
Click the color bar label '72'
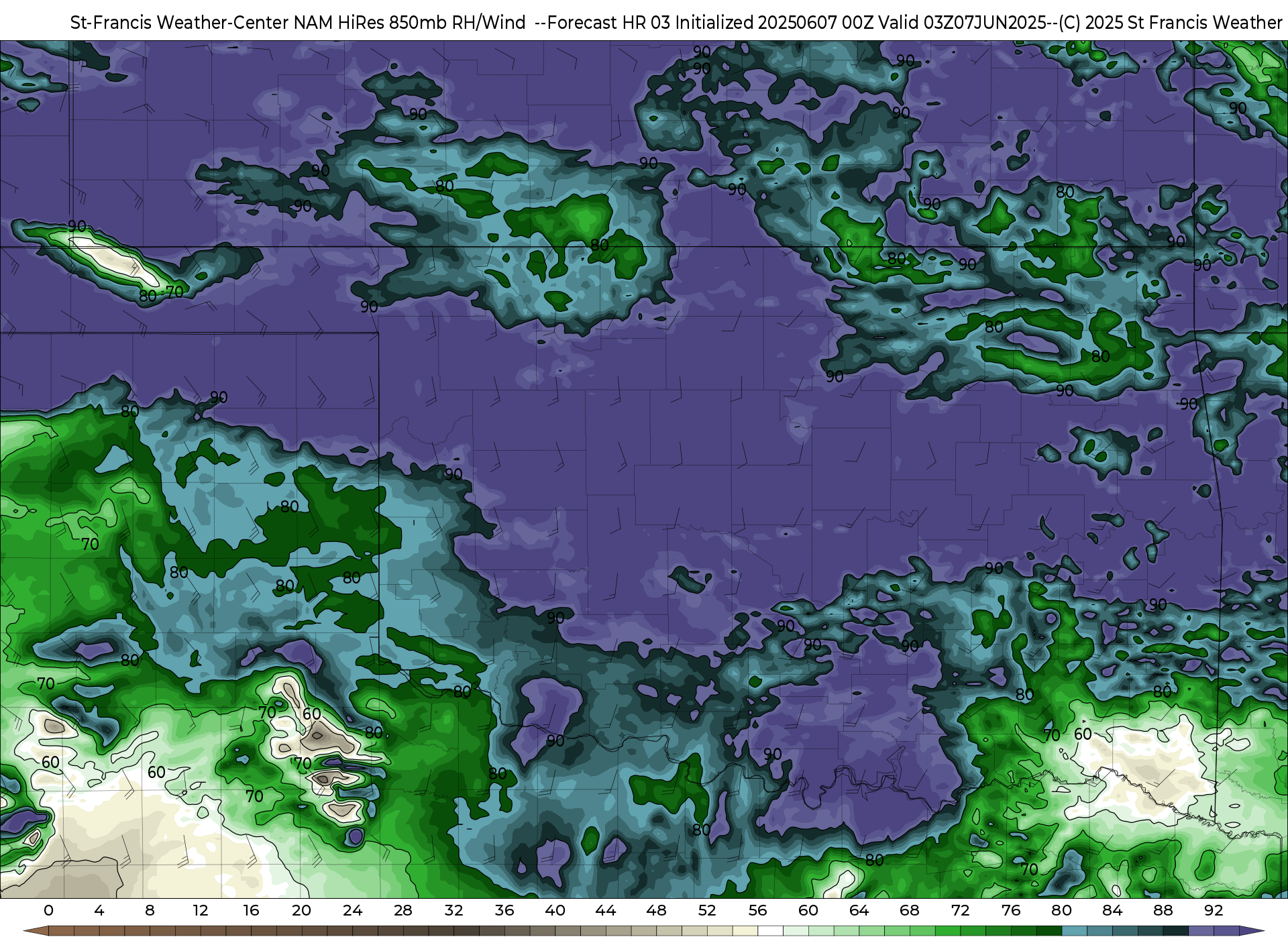click(x=960, y=910)
